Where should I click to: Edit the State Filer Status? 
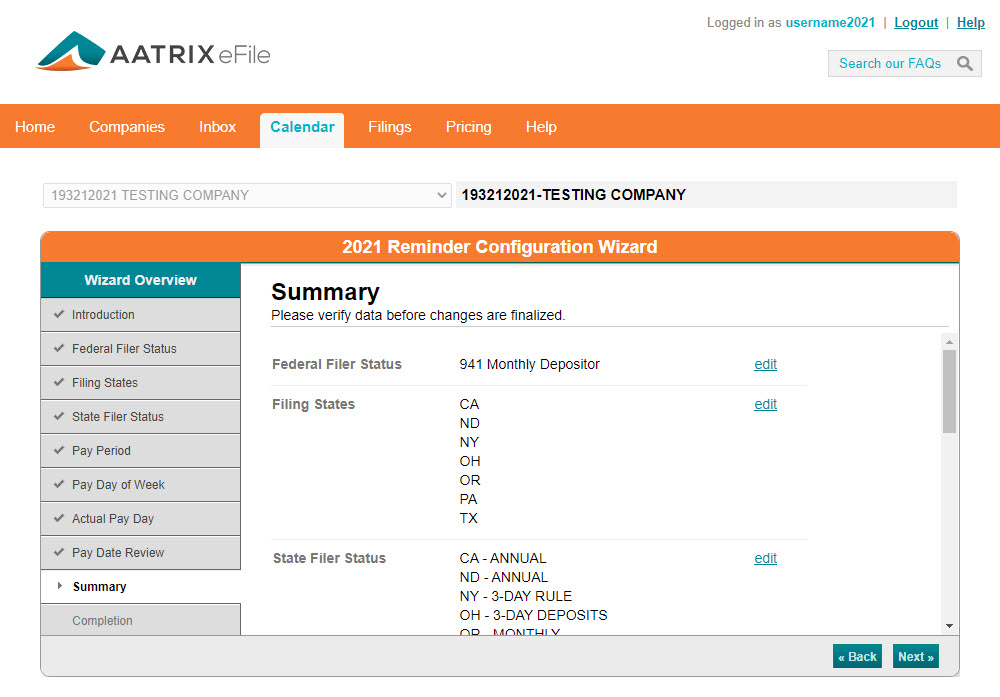[x=765, y=559]
